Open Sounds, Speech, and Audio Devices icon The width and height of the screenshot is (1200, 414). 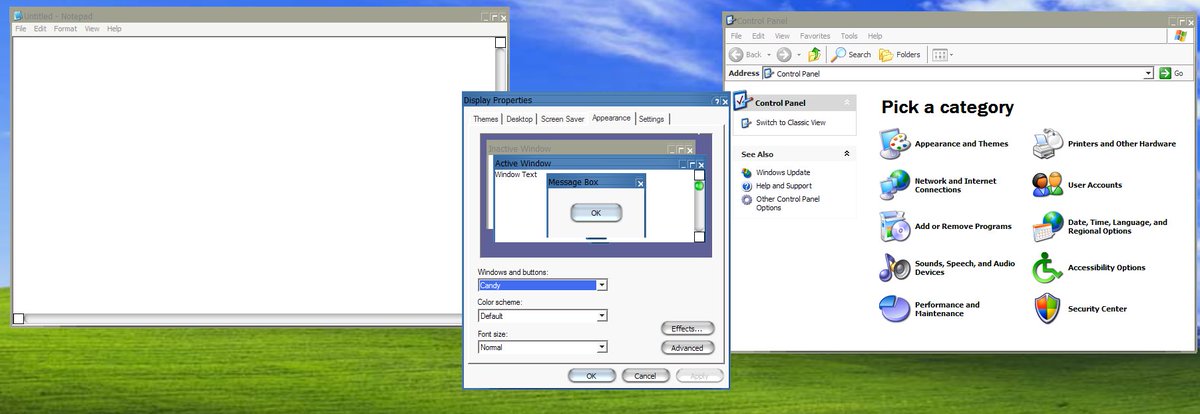coord(894,268)
